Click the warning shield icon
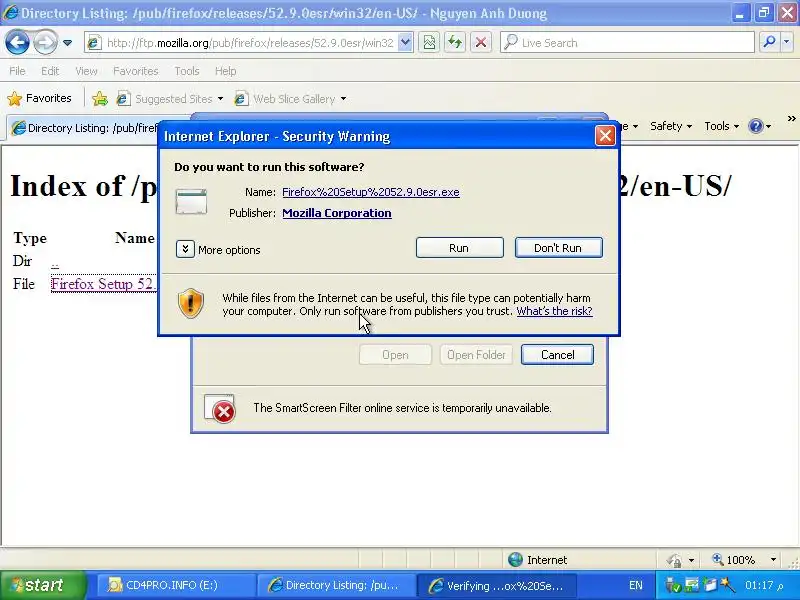The height and width of the screenshot is (600, 800). click(x=191, y=304)
